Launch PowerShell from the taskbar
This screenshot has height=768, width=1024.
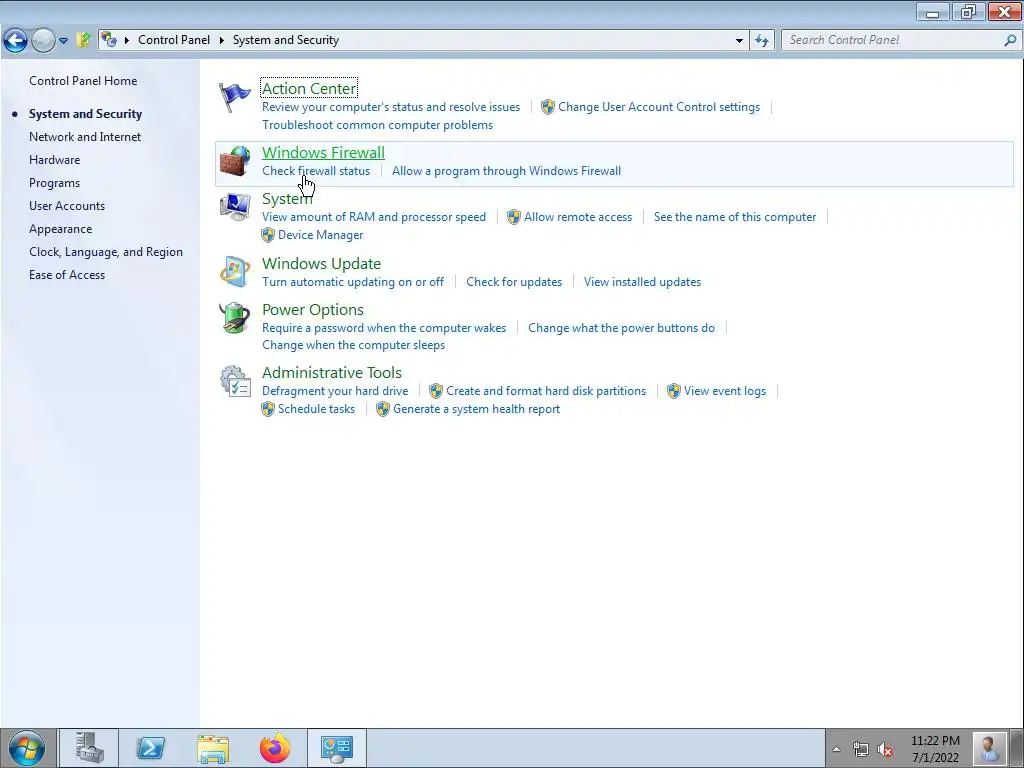point(150,748)
